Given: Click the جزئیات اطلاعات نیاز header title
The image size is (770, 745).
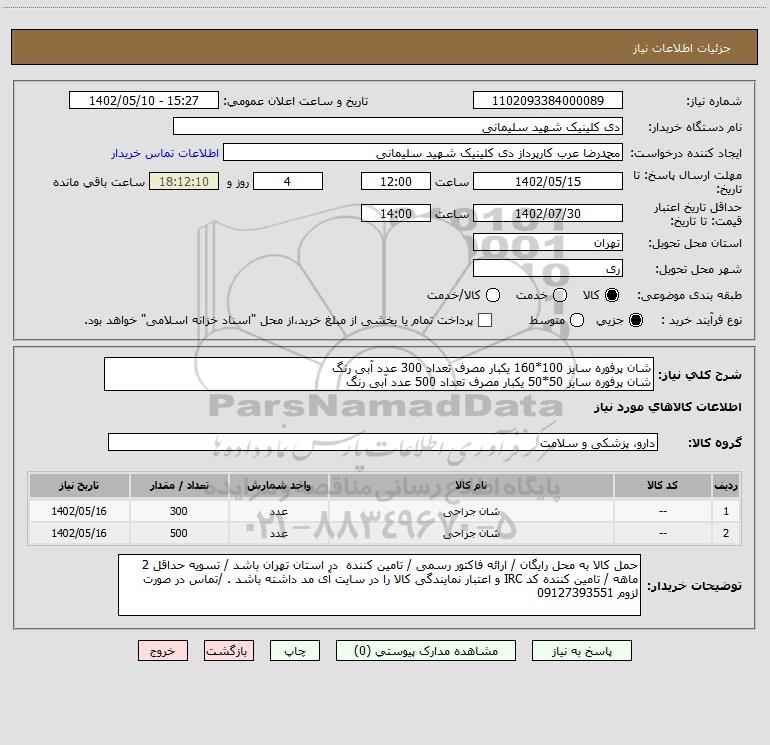Looking at the screenshot, I should pyautogui.click(x=682, y=48).
